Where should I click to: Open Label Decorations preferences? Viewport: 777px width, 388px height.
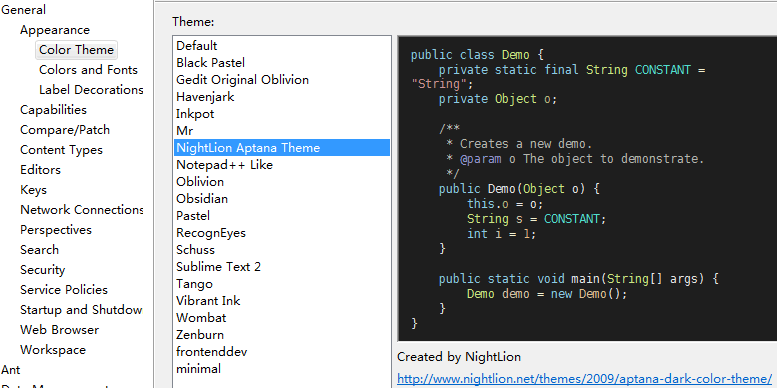coord(91,90)
